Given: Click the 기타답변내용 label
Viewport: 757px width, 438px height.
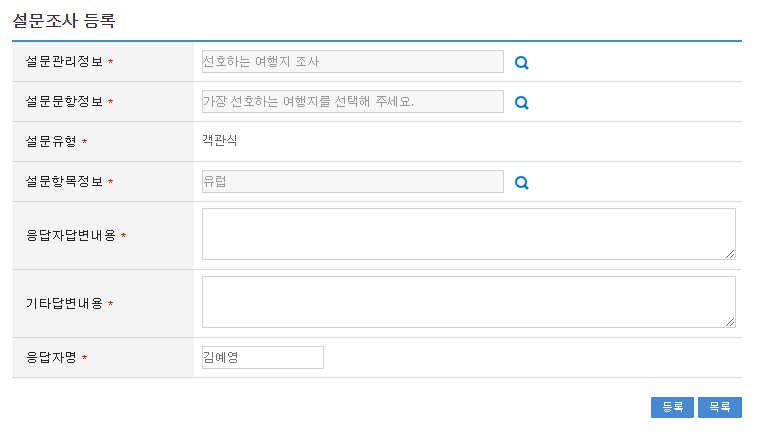Looking at the screenshot, I should [x=63, y=303].
